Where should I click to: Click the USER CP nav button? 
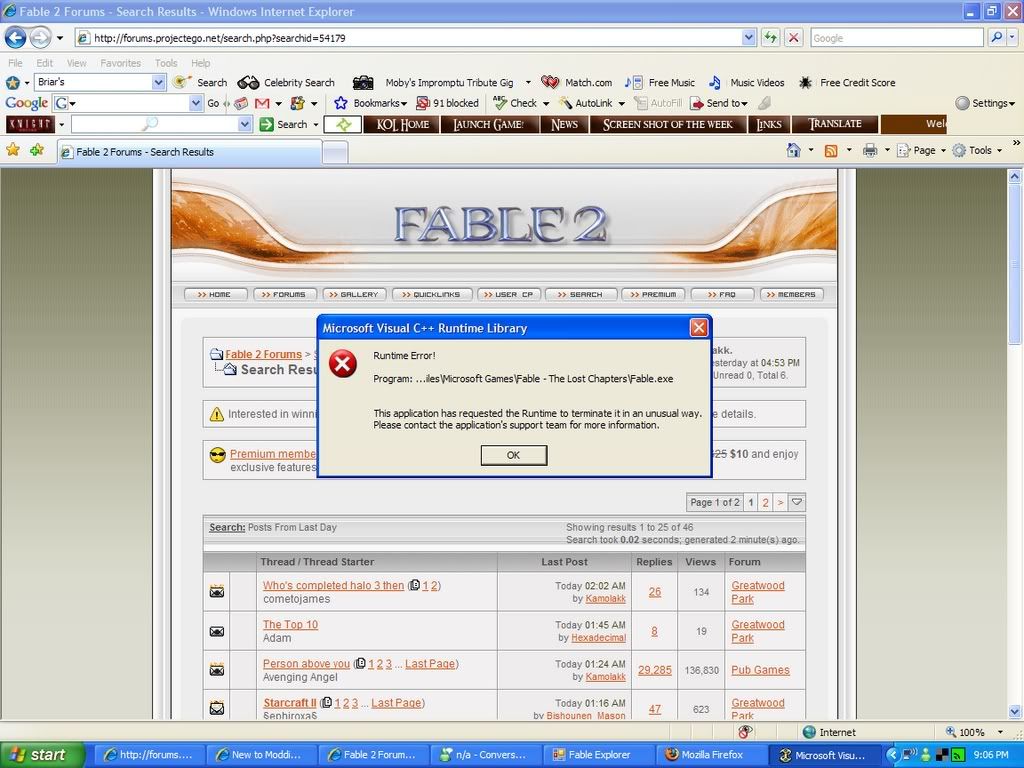pyautogui.click(x=509, y=295)
